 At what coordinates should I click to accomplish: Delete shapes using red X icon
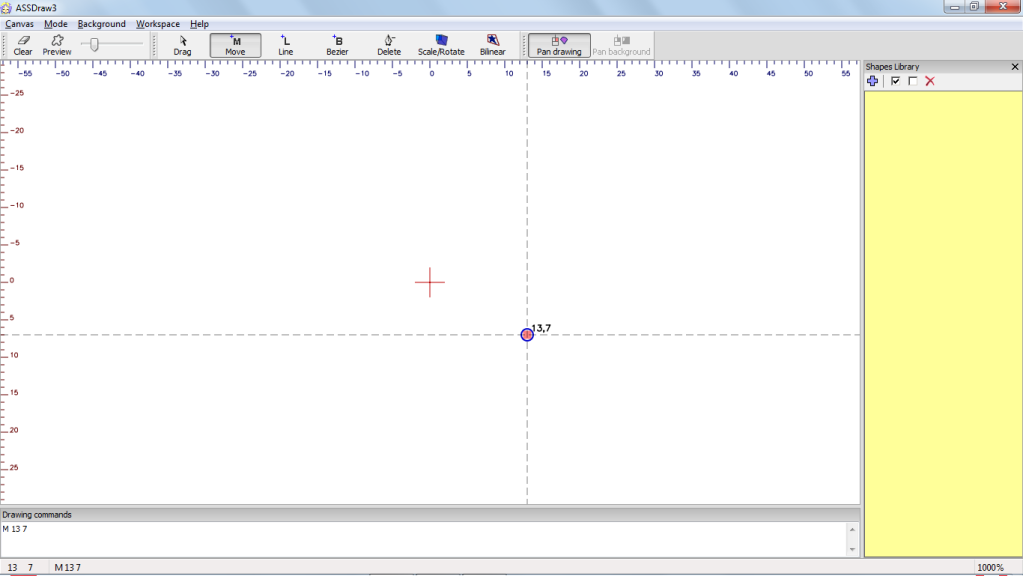[x=930, y=81]
